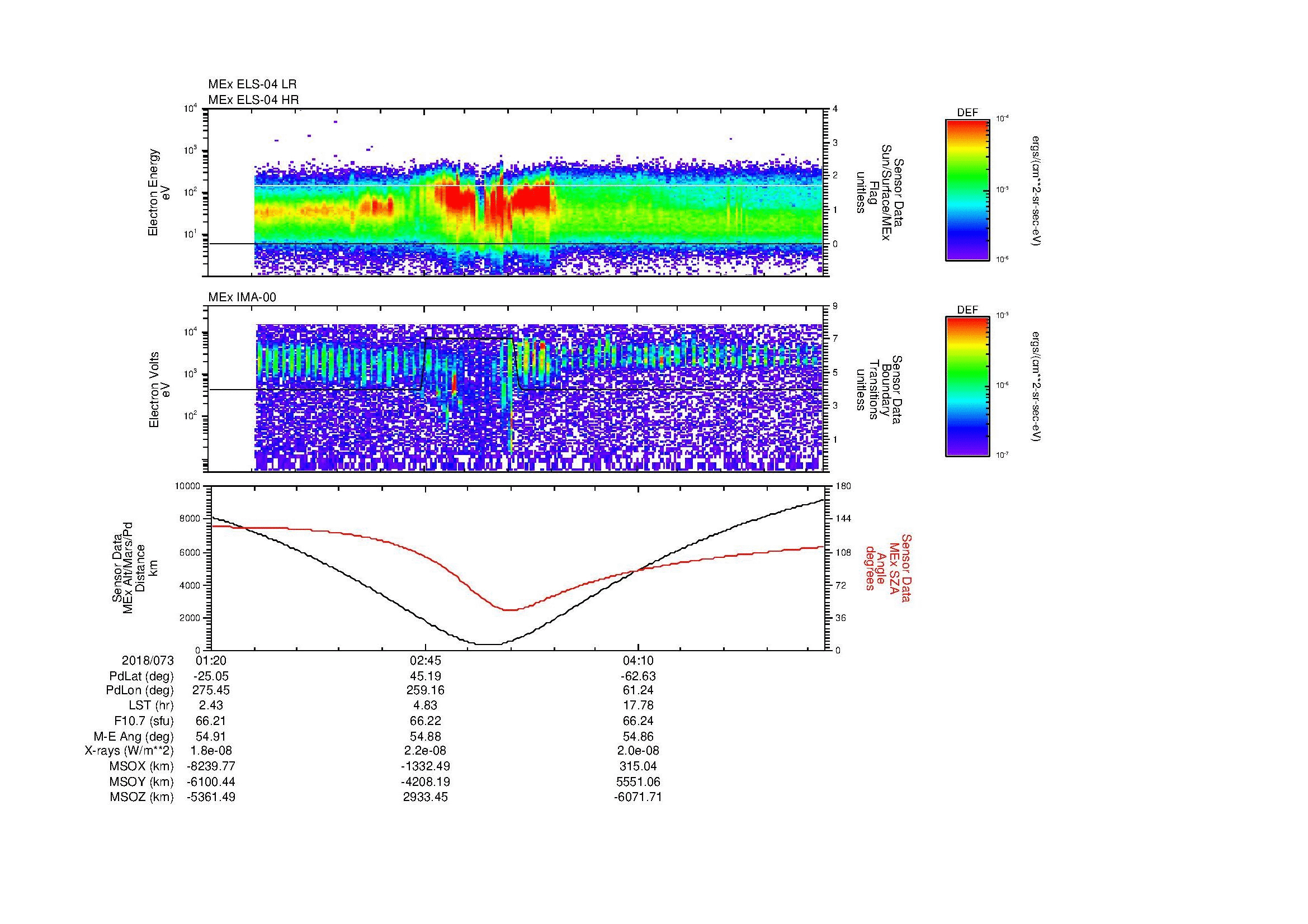Click the MSOX value -8239.77

(211, 766)
